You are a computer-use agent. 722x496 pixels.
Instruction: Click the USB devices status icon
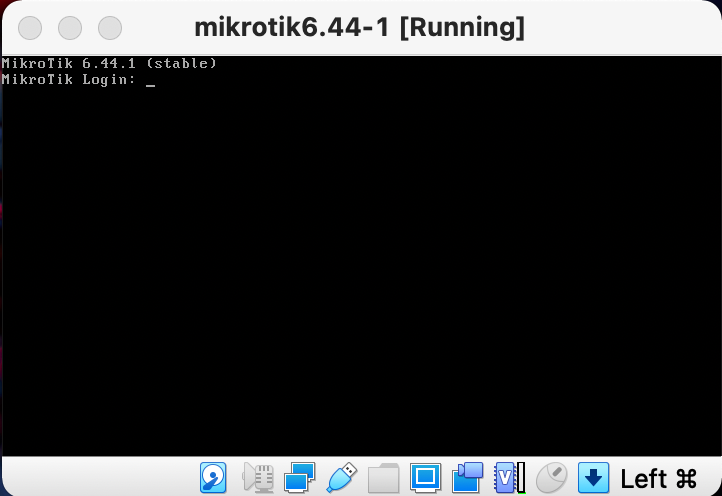point(342,478)
